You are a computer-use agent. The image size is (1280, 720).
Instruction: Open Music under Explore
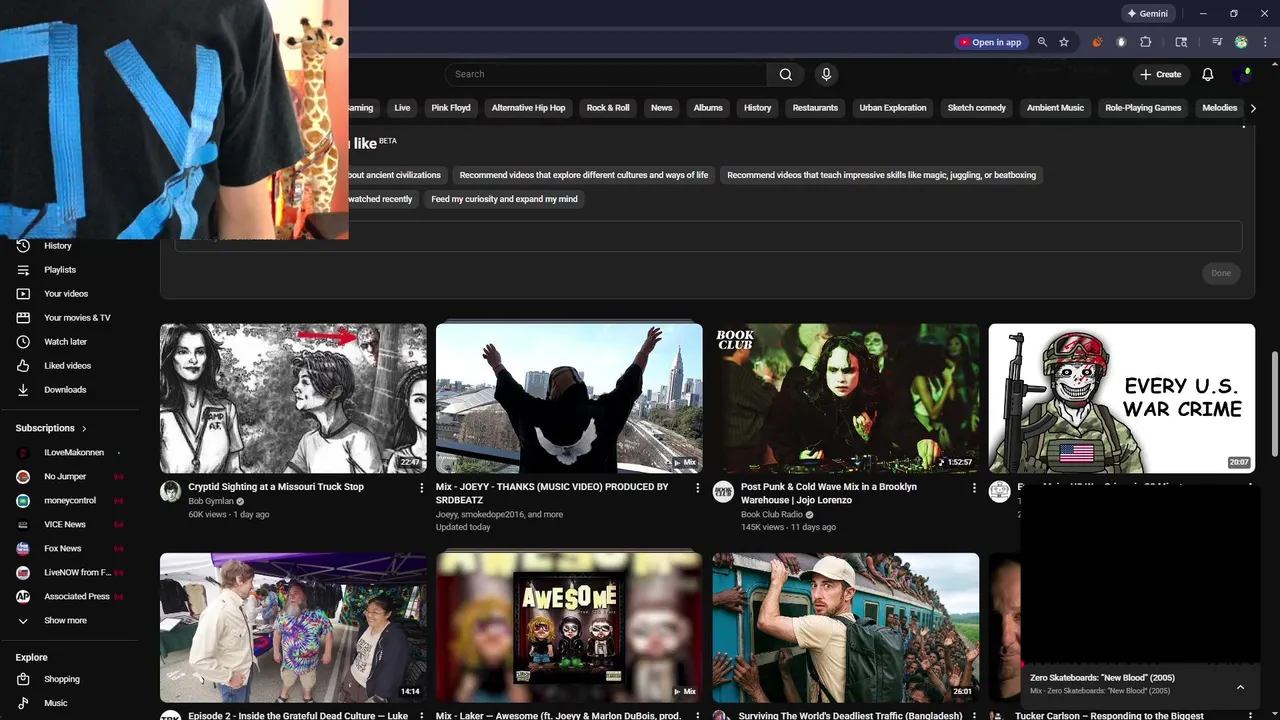point(56,703)
